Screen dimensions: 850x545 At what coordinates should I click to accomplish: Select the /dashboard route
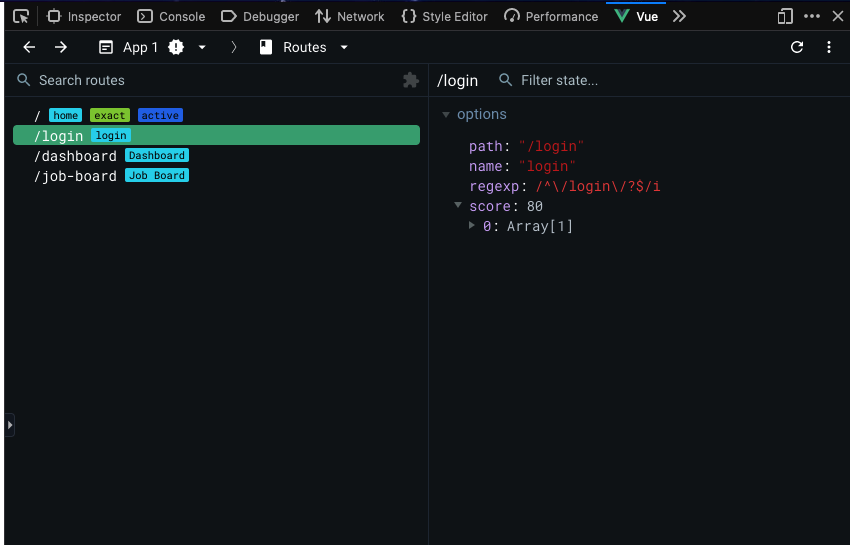pyautogui.click(x=75, y=156)
